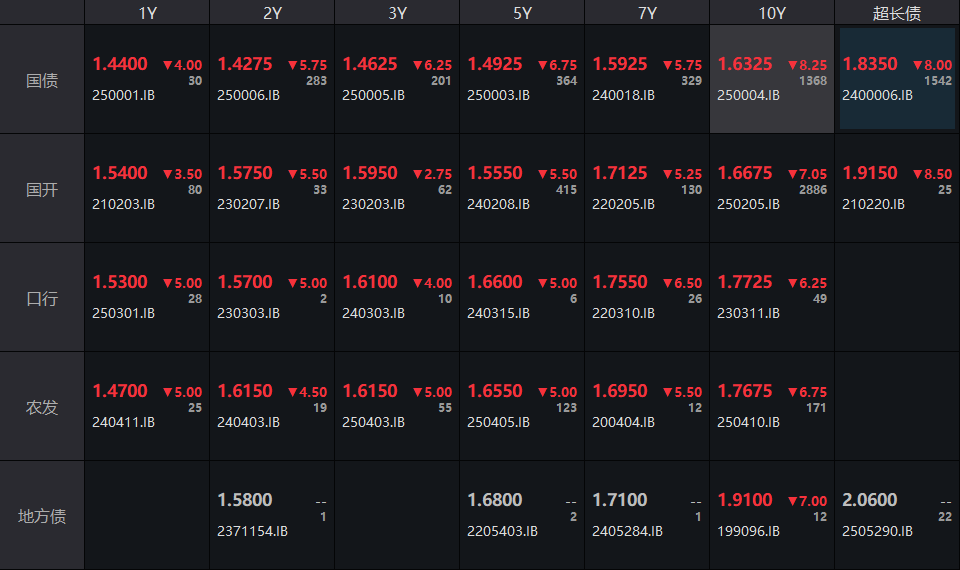This screenshot has width=960, height=570.
Task: Click the 超长债 column header
Action: click(x=897, y=13)
